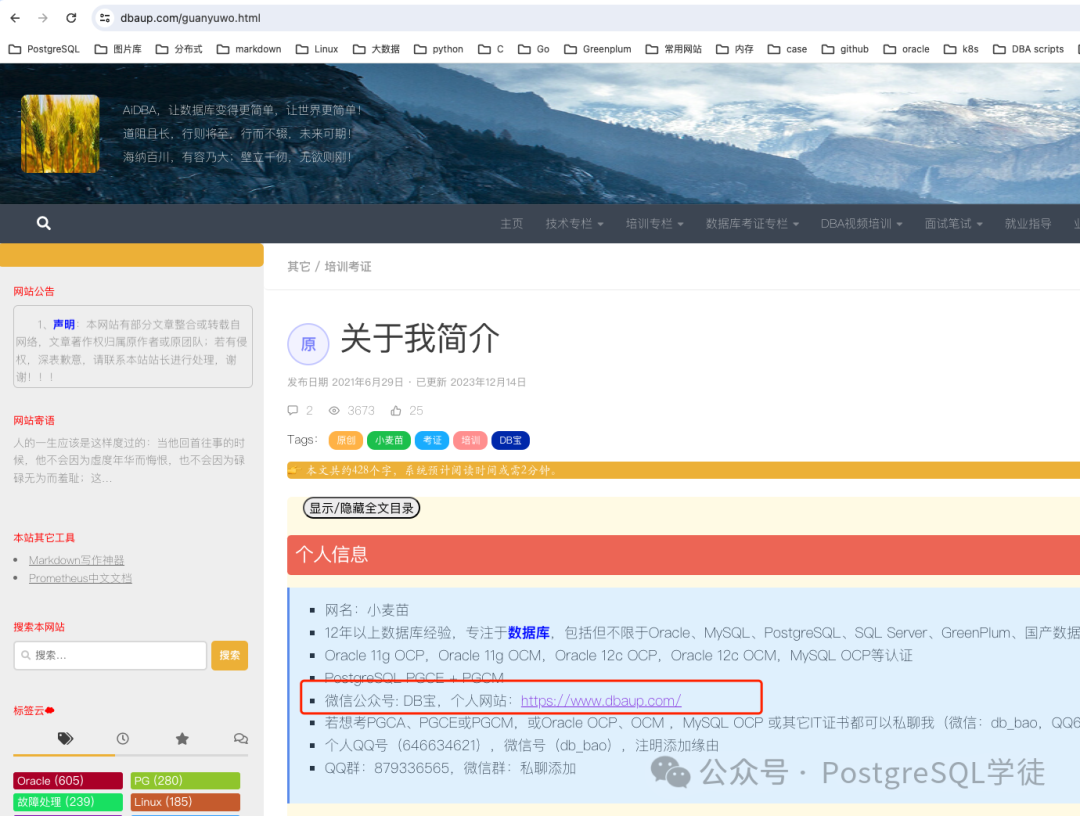Viewport: 1080px width, 816px height.
Task: Open 就业指导 in the navigation bar
Action: click(1028, 224)
